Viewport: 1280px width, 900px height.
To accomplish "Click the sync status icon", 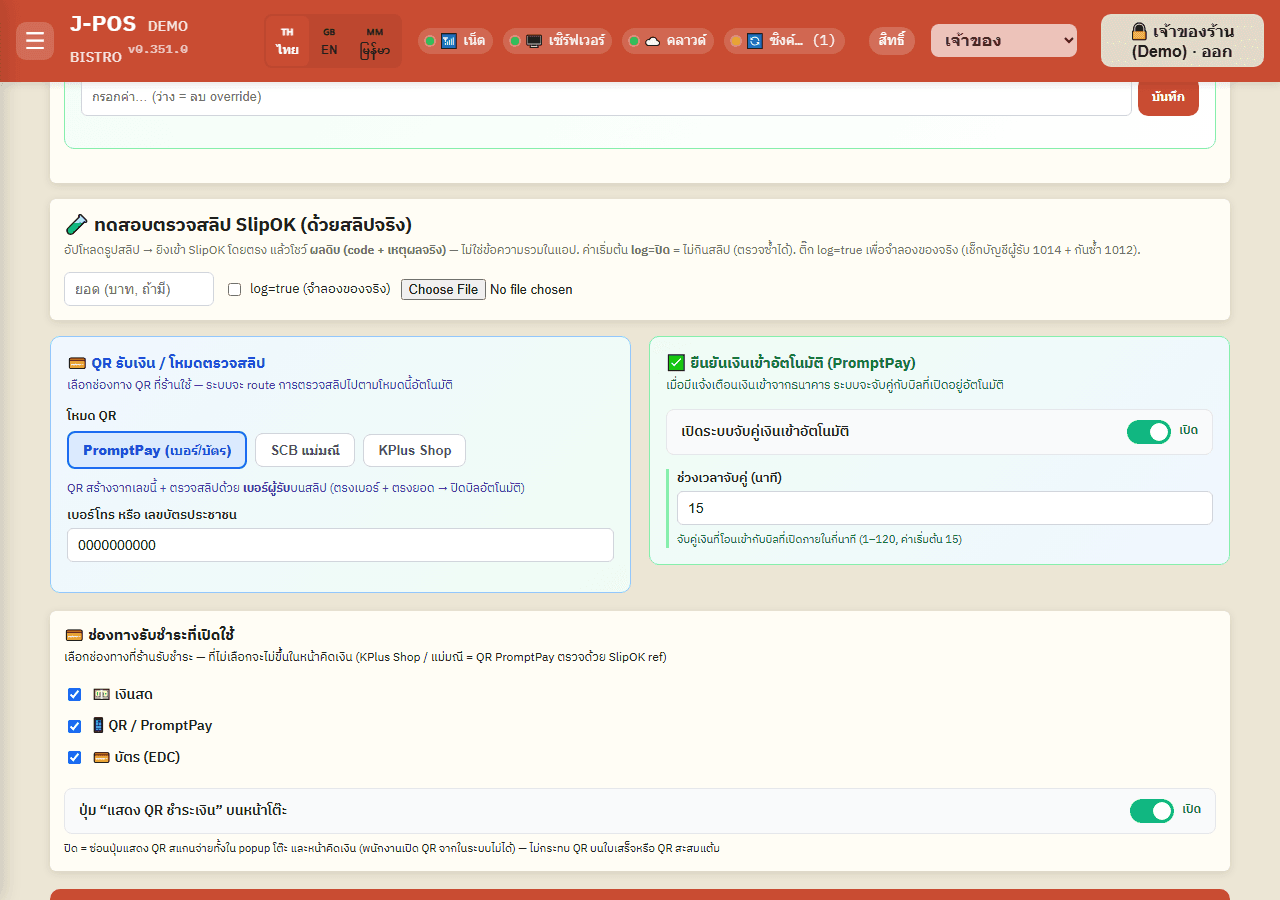I will click(754, 41).
